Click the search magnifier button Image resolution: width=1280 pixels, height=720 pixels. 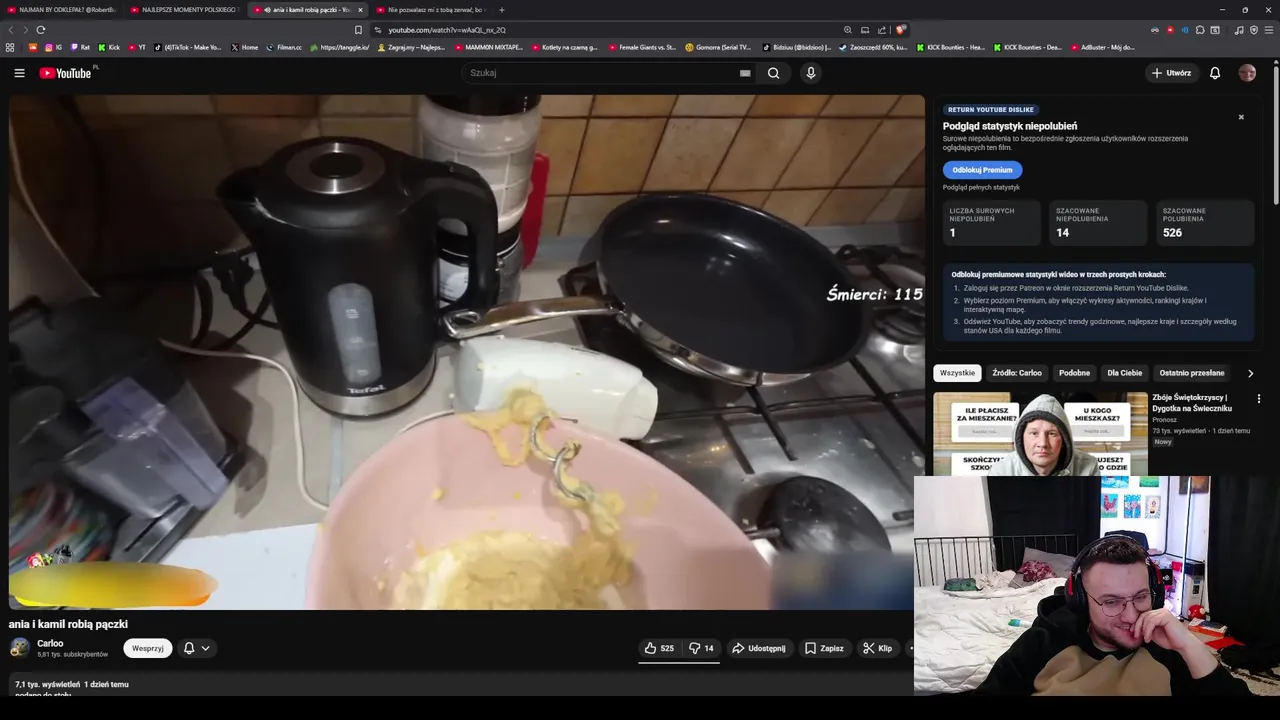(x=773, y=73)
